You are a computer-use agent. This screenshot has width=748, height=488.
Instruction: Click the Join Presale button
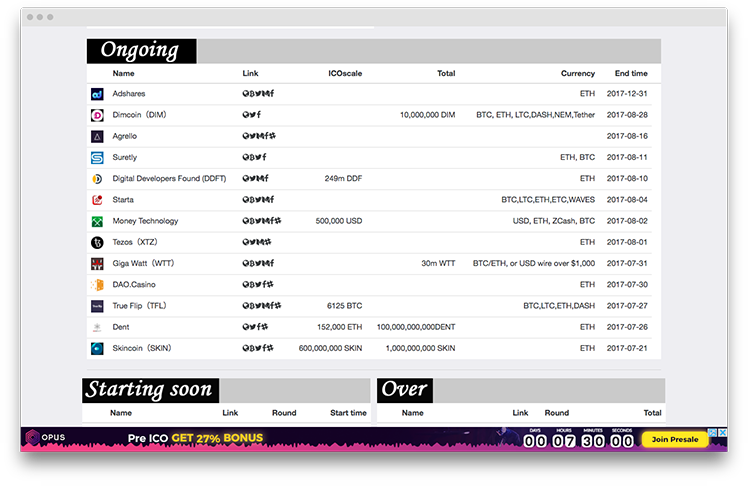tap(675, 439)
